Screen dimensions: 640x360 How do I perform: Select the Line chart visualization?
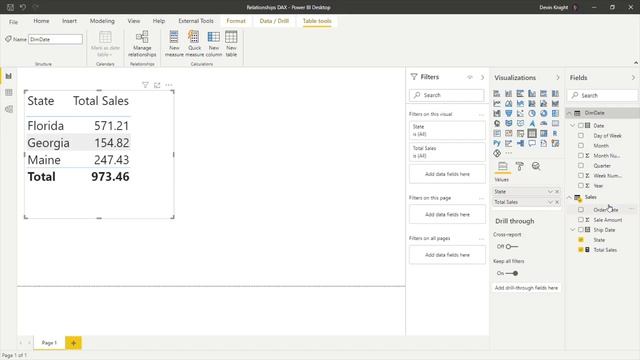click(497, 103)
